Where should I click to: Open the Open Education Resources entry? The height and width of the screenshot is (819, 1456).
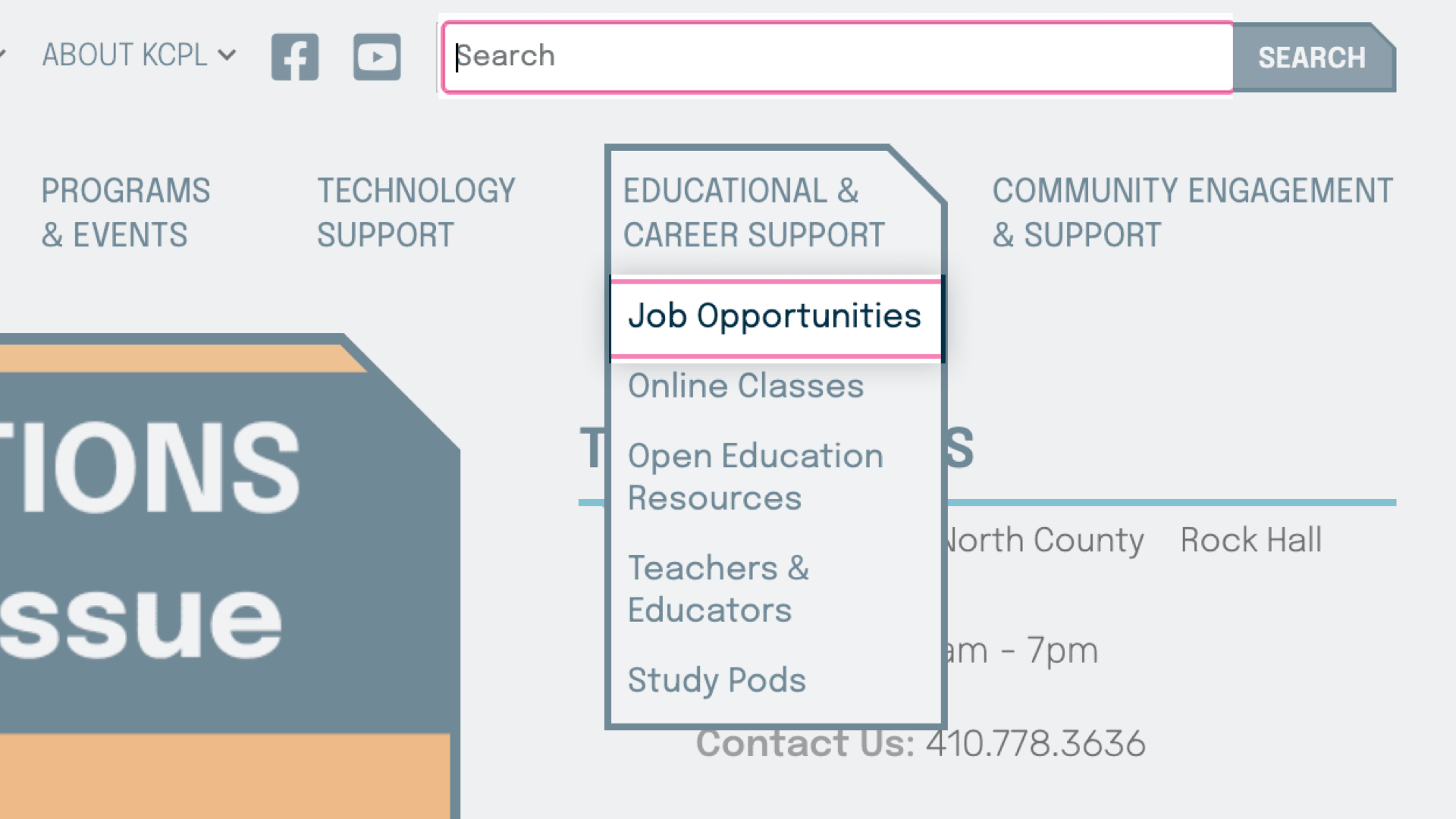(755, 477)
